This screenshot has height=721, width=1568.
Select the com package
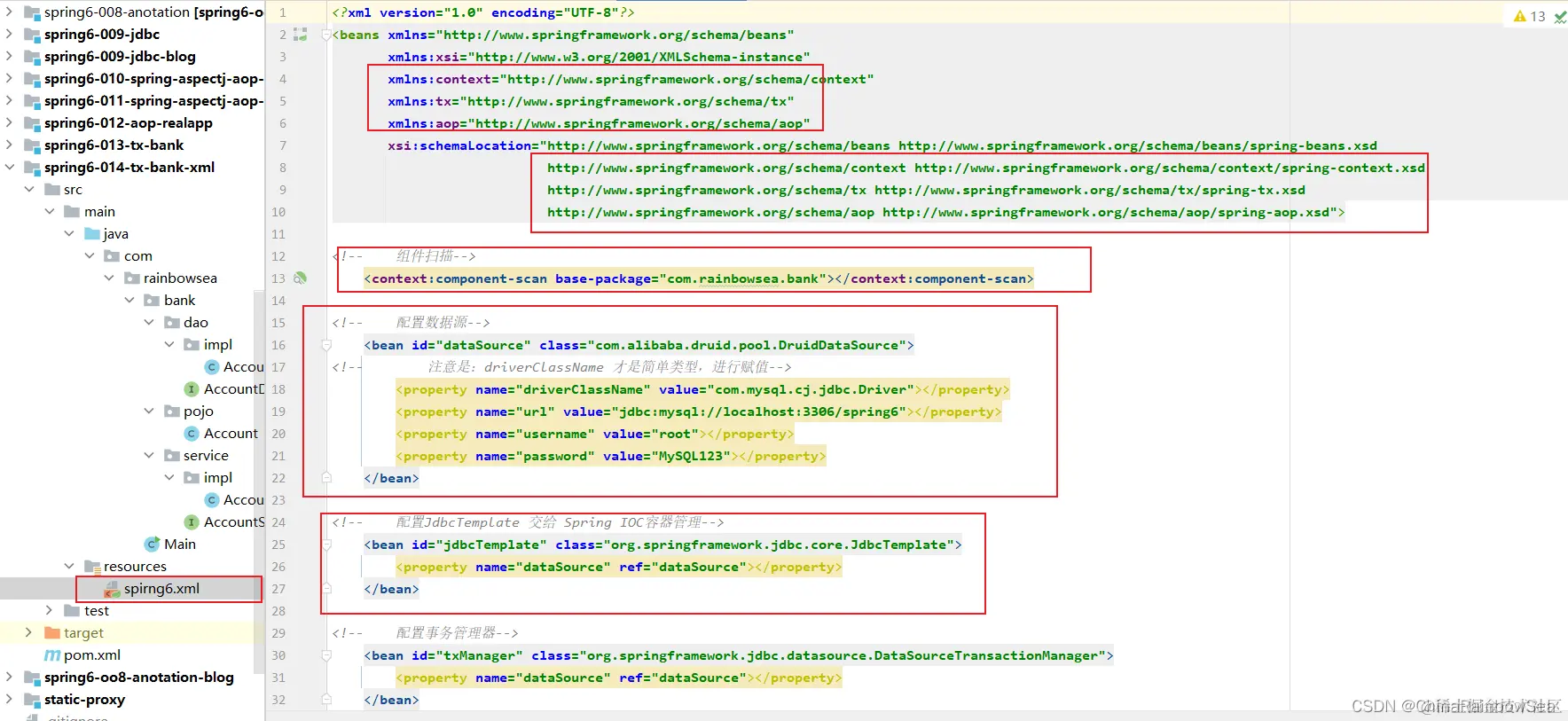(x=138, y=255)
